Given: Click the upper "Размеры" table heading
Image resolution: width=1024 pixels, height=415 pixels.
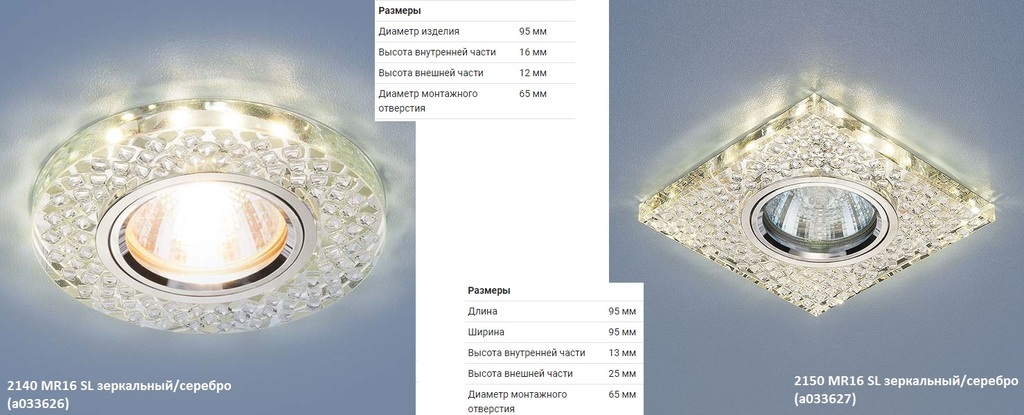Looking at the screenshot, I should click(x=399, y=11).
